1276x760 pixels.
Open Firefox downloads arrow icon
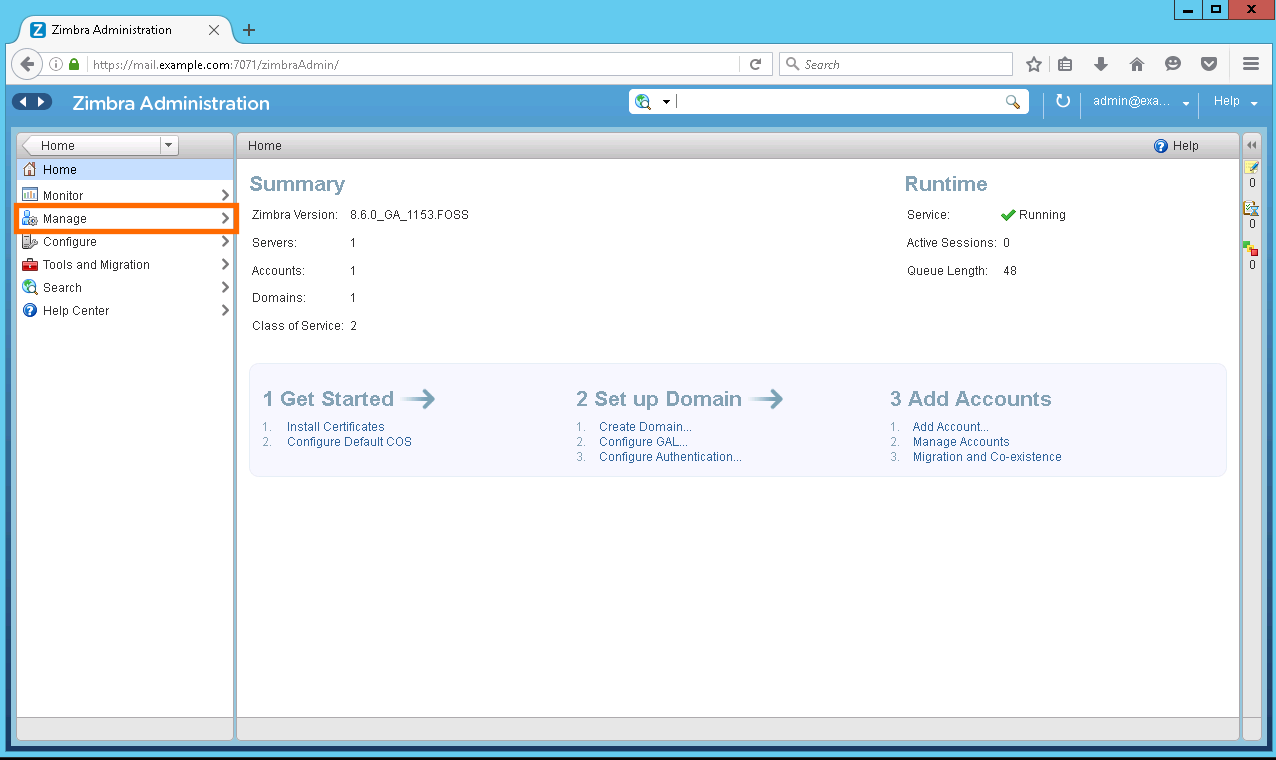(x=1101, y=64)
